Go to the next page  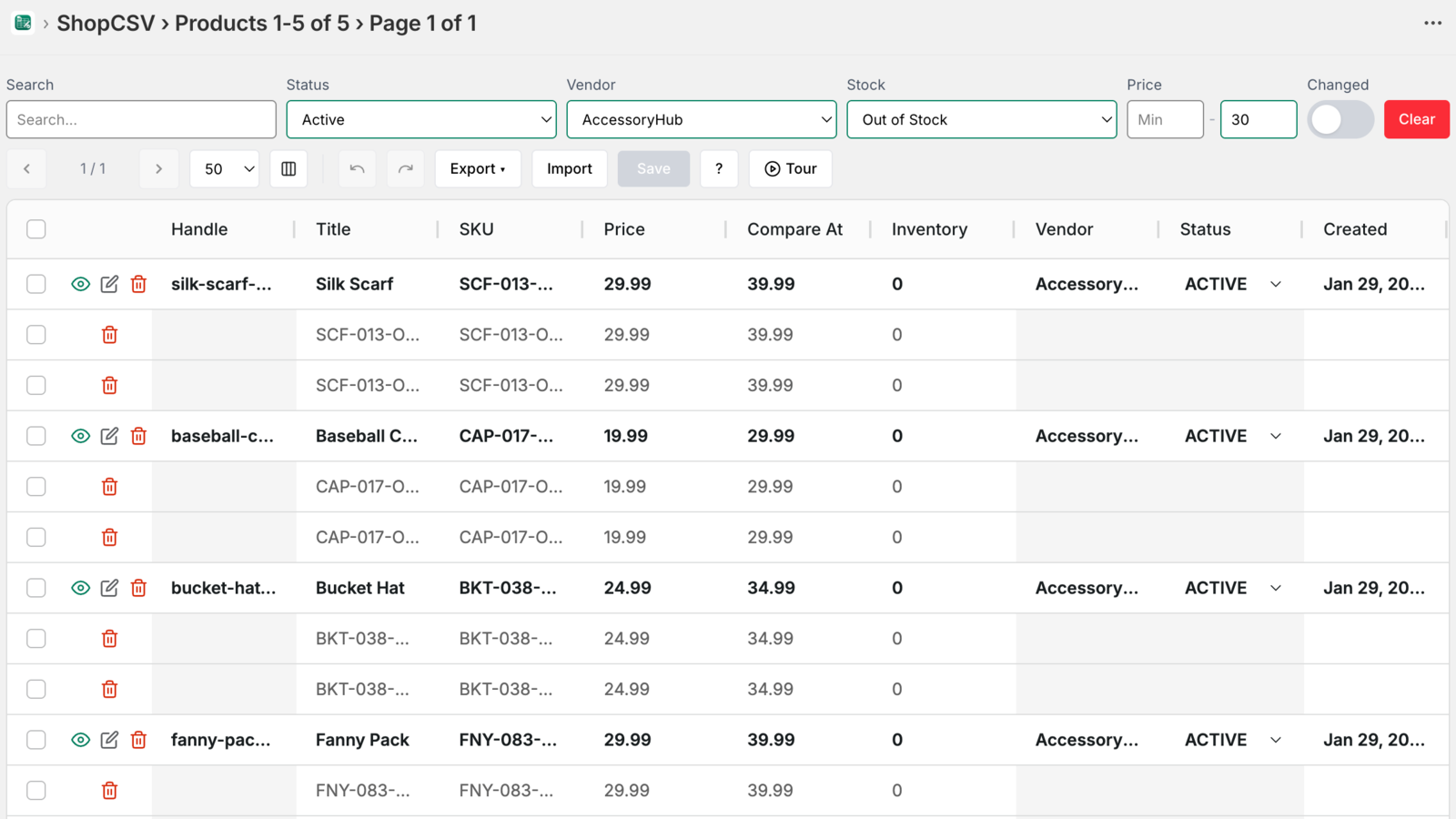(159, 168)
